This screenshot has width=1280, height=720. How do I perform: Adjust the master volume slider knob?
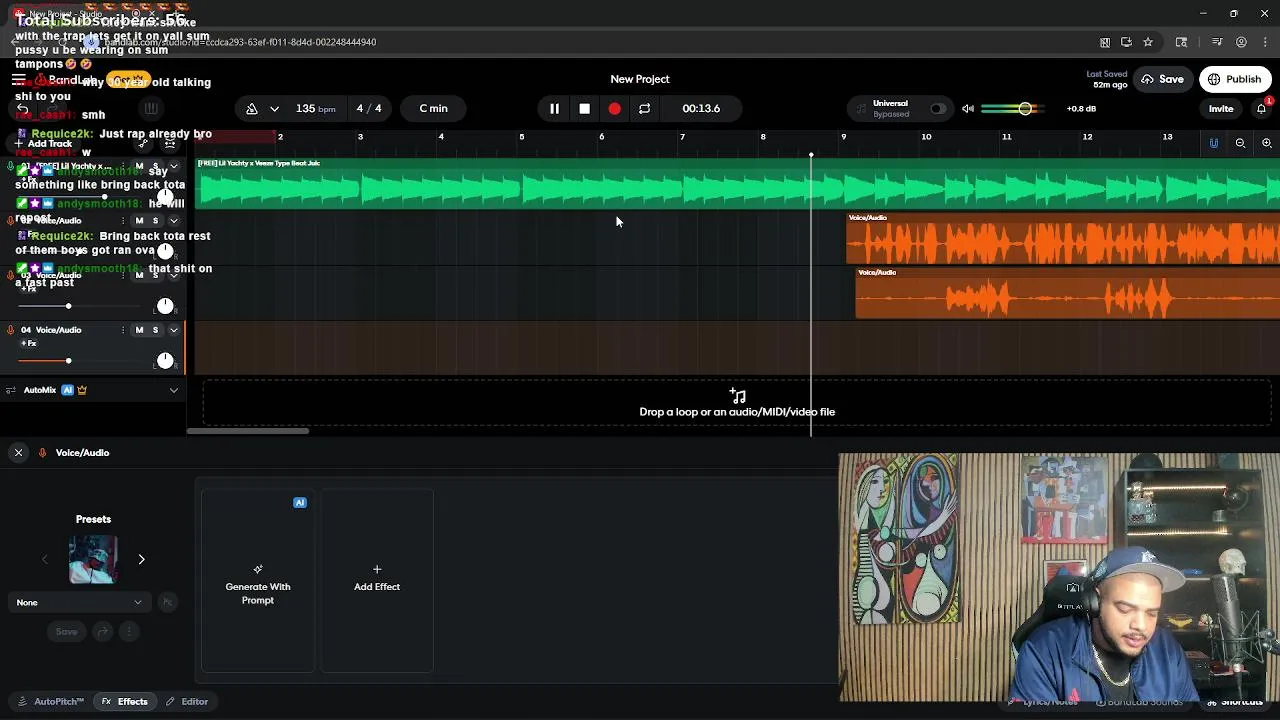point(1025,108)
